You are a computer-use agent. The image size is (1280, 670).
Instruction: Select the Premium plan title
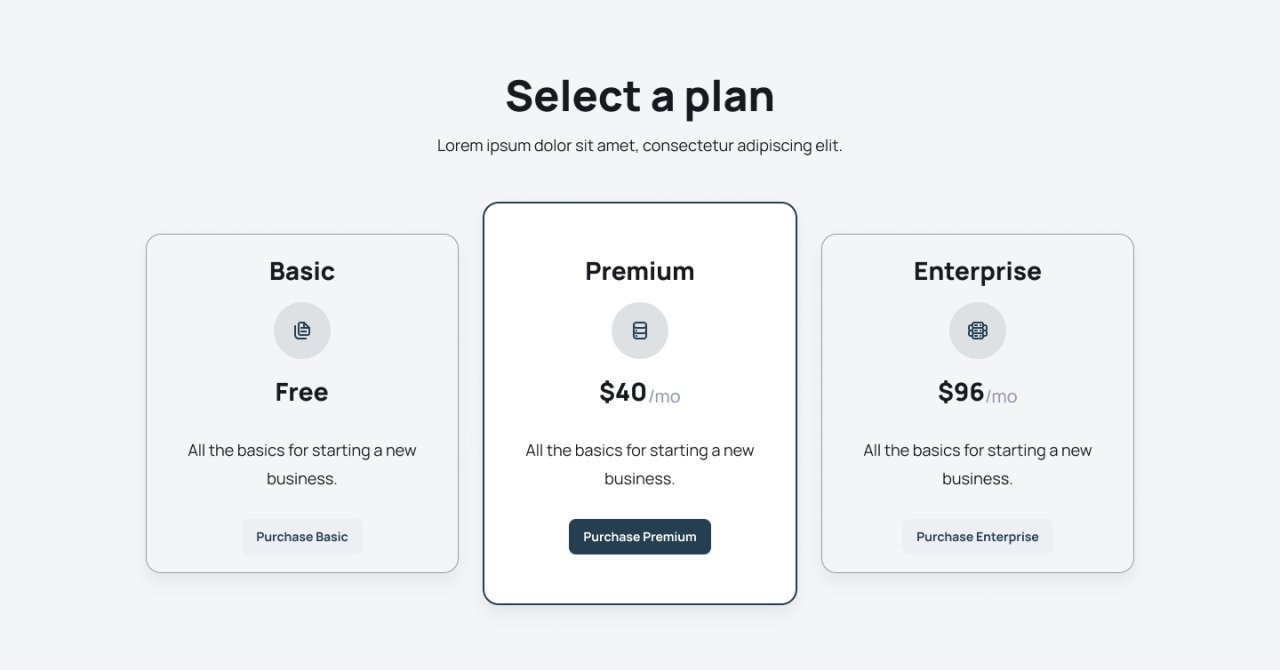pyautogui.click(x=640, y=271)
